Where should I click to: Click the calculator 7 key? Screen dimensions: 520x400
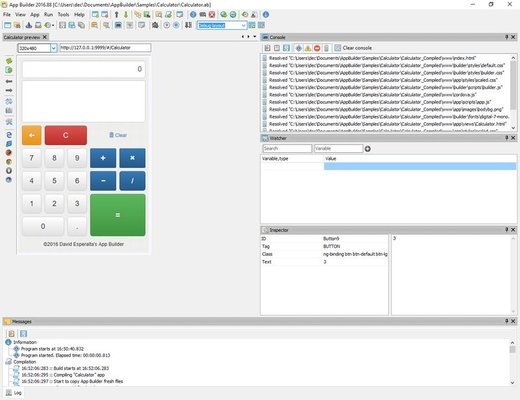(x=32, y=158)
